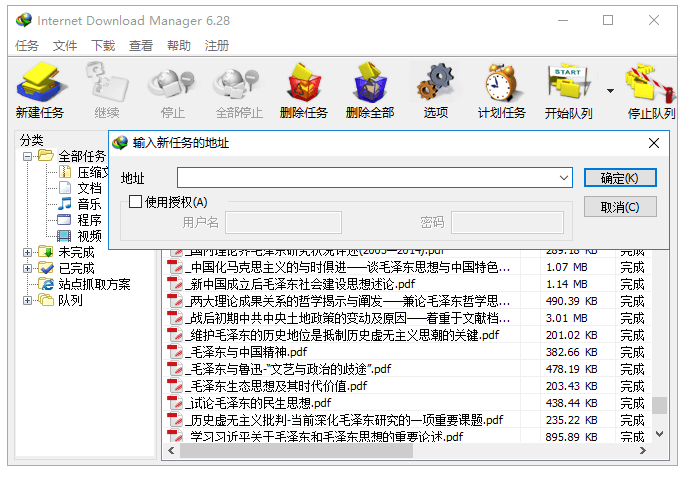The height and width of the screenshot is (478, 686).
Task: Open the 下载 menu
Action: (103, 45)
